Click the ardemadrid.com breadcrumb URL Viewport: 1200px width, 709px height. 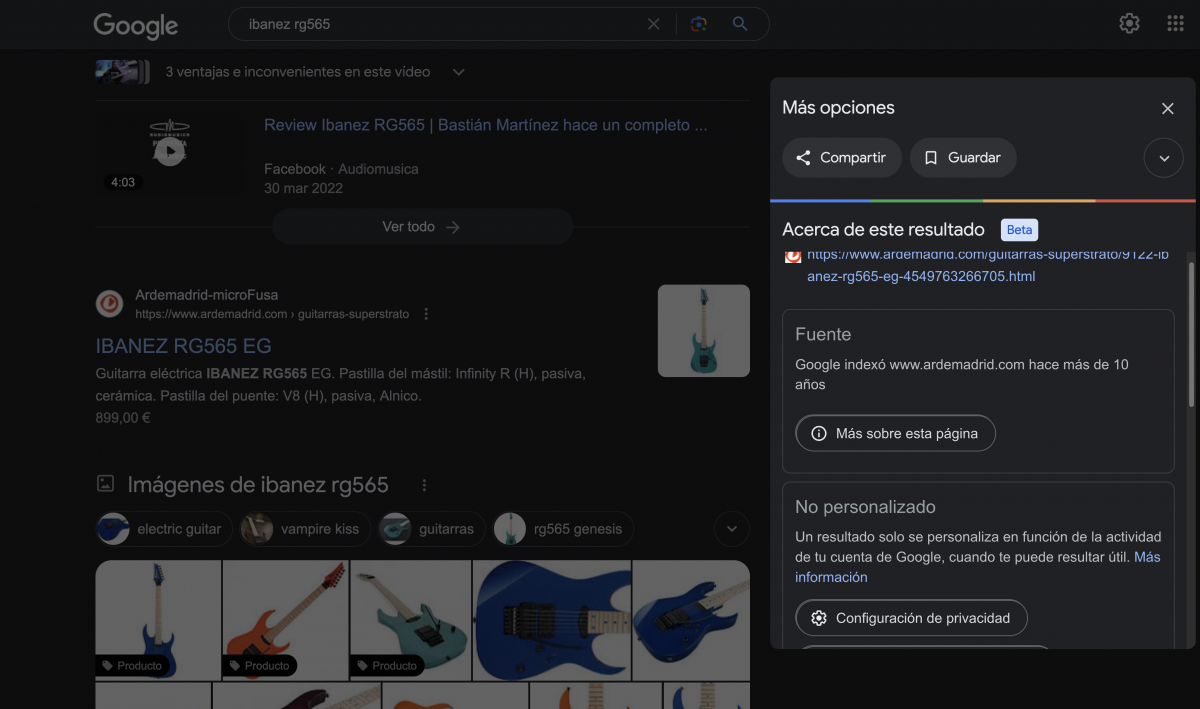coord(272,314)
